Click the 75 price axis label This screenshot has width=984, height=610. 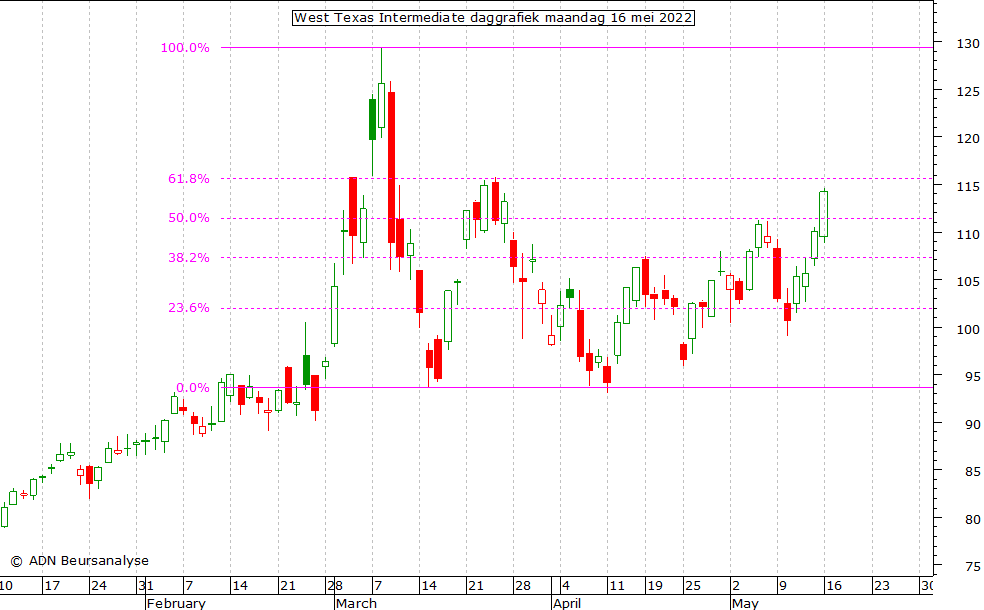click(x=972, y=567)
